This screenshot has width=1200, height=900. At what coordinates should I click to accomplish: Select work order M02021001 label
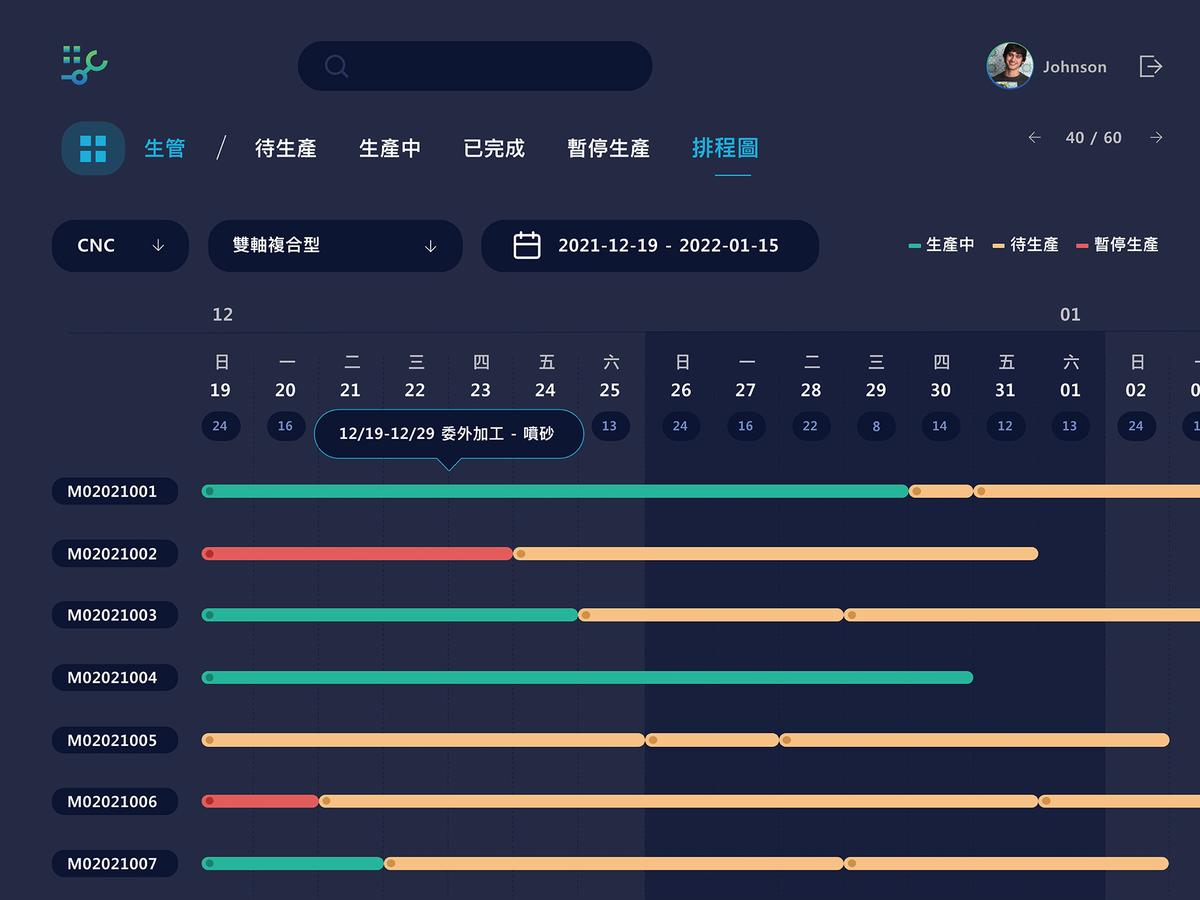click(x=113, y=491)
